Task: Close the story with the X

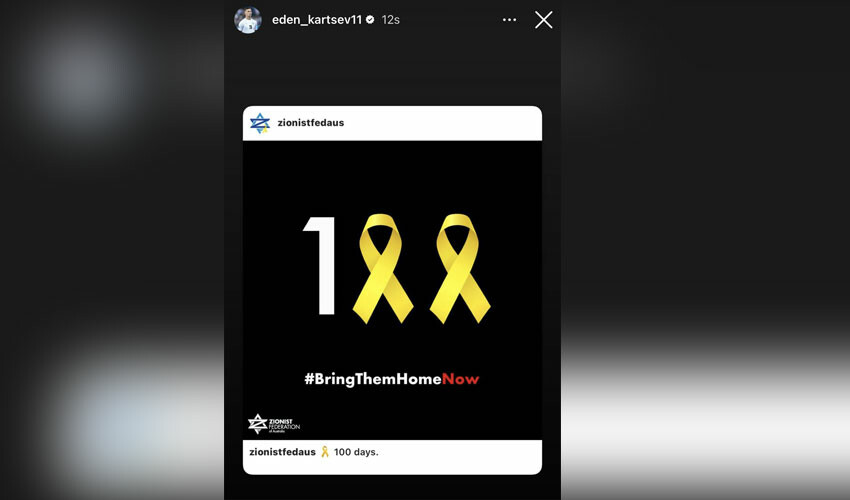Action: coord(544,20)
